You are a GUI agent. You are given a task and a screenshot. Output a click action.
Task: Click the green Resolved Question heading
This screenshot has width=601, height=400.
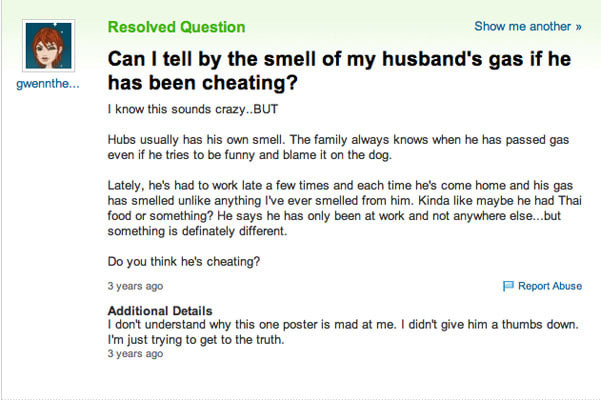pyautogui.click(x=176, y=27)
